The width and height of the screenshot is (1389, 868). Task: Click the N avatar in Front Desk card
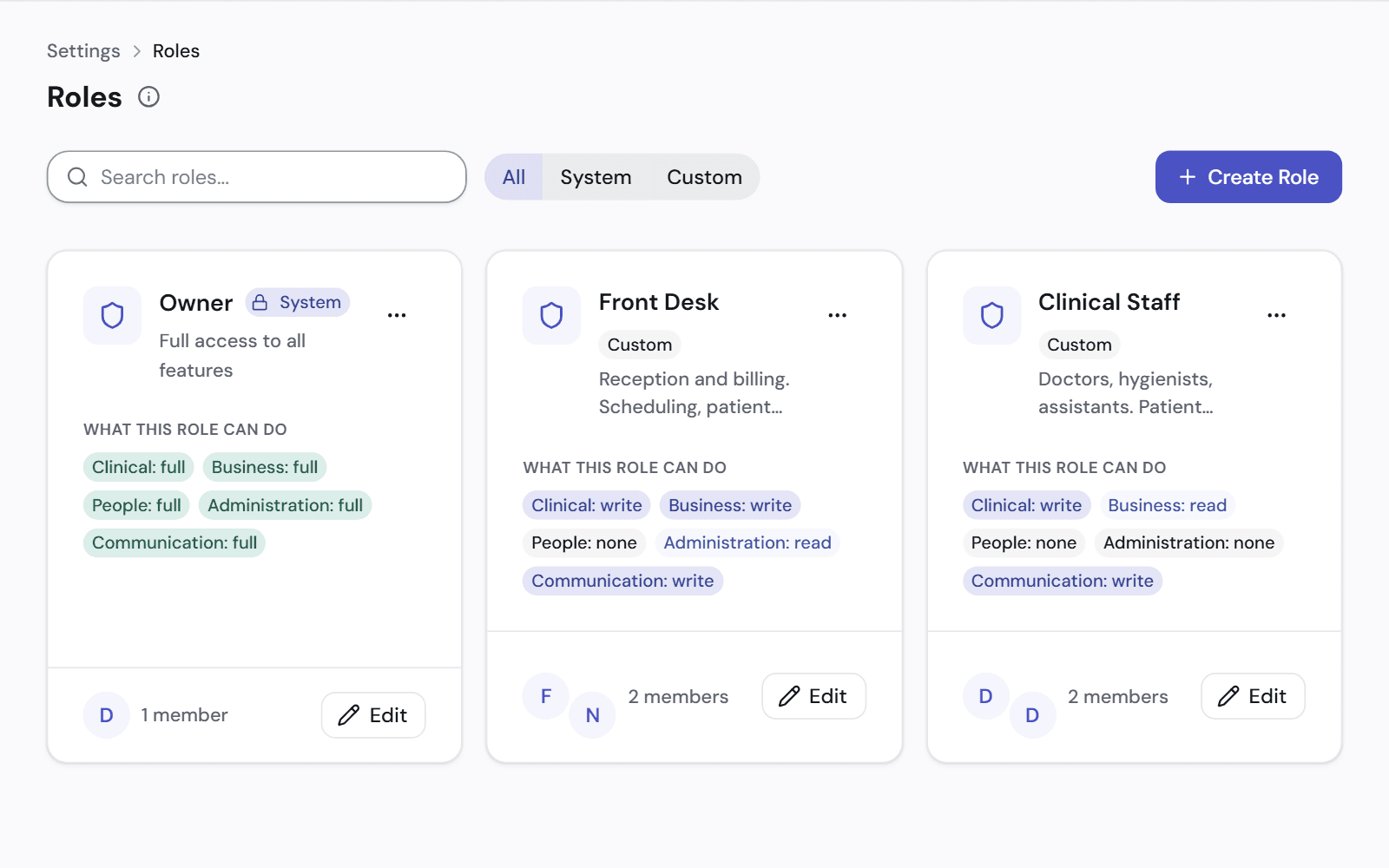tap(593, 715)
